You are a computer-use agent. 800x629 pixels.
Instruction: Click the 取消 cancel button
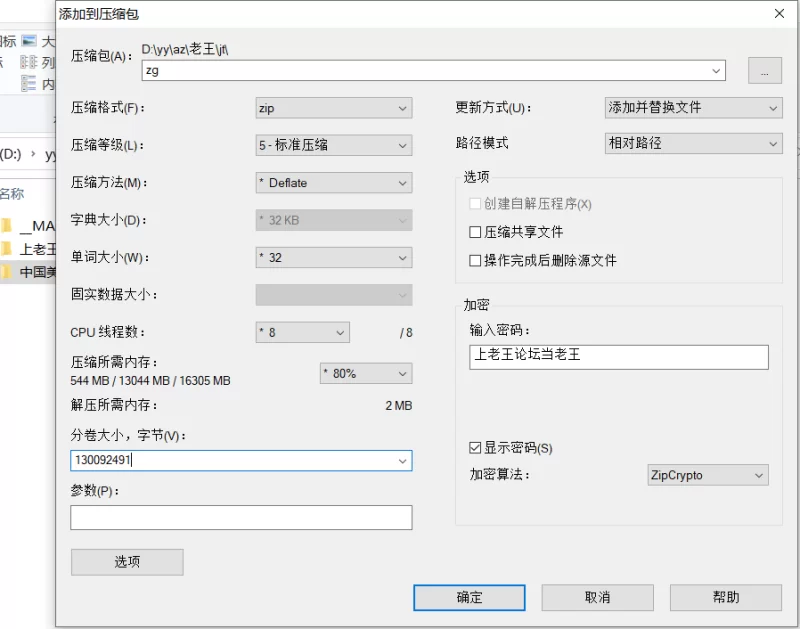[x=597, y=597]
